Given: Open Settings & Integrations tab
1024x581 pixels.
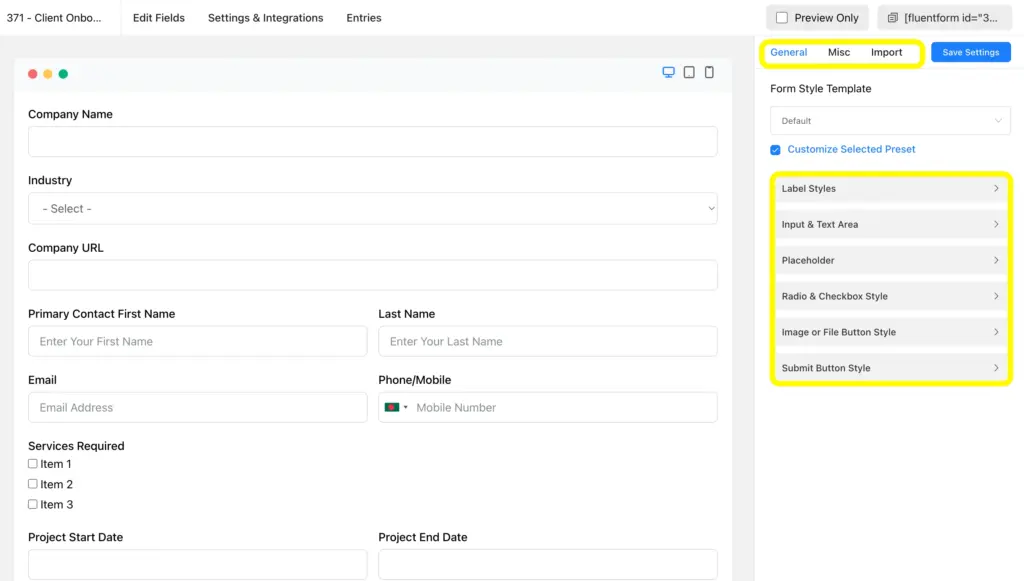Looking at the screenshot, I should pos(265,18).
